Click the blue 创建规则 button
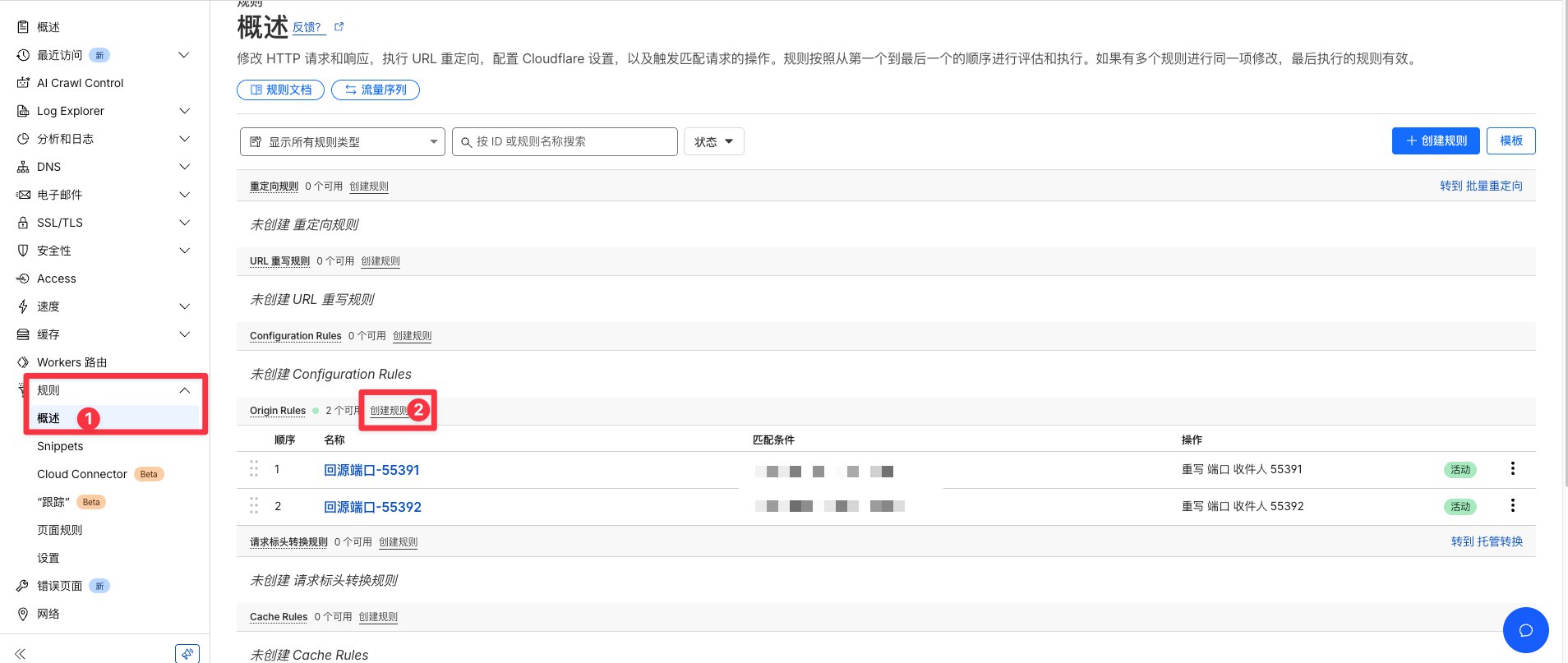The height and width of the screenshot is (663, 1568). click(1436, 140)
